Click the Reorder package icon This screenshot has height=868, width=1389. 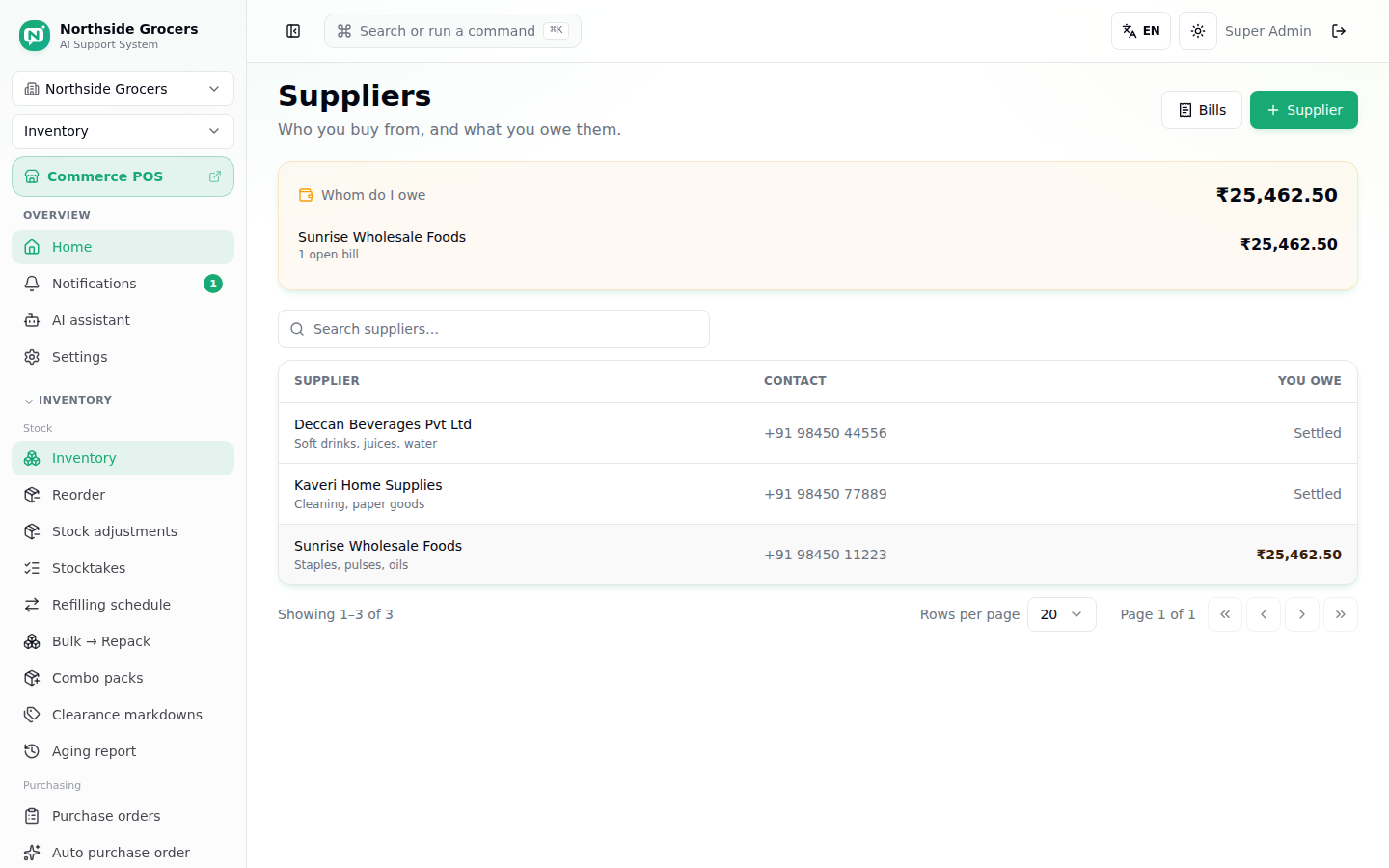click(x=32, y=495)
